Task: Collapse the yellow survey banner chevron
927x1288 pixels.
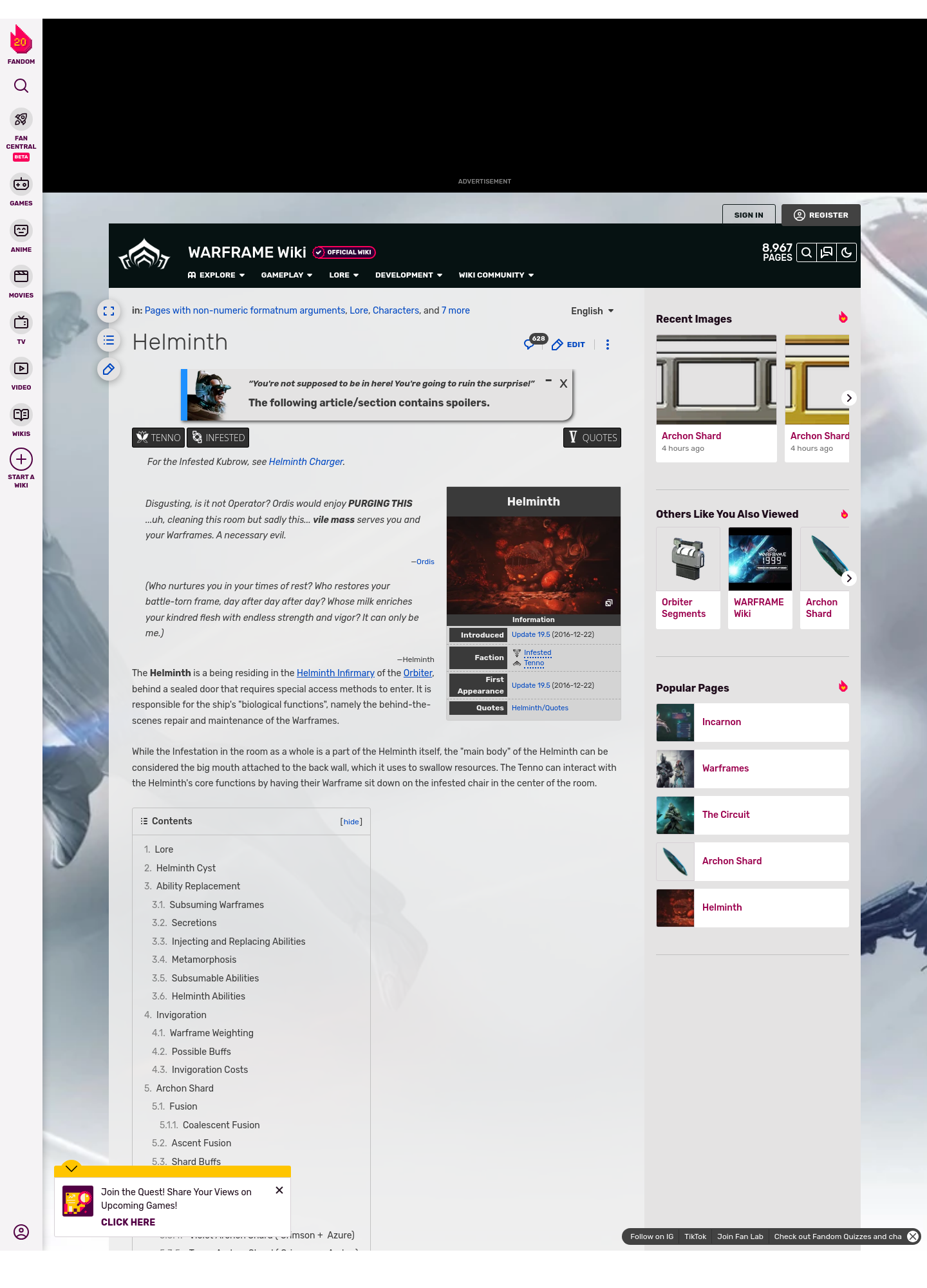Action: tap(71, 1168)
